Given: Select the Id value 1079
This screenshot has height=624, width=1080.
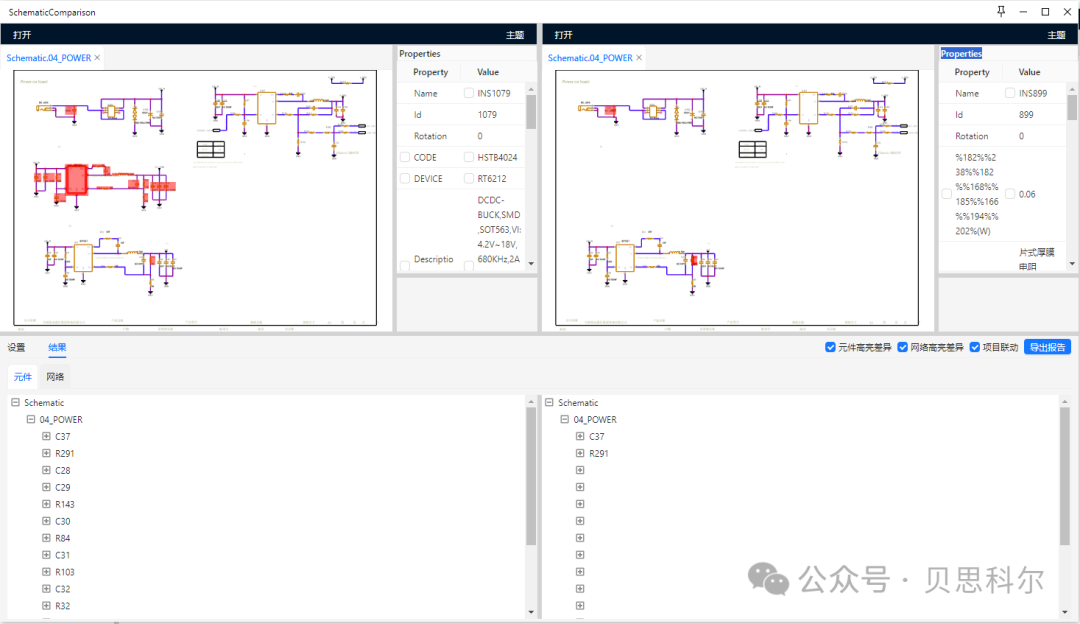Looking at the screenshot, I should pos(487,114).
